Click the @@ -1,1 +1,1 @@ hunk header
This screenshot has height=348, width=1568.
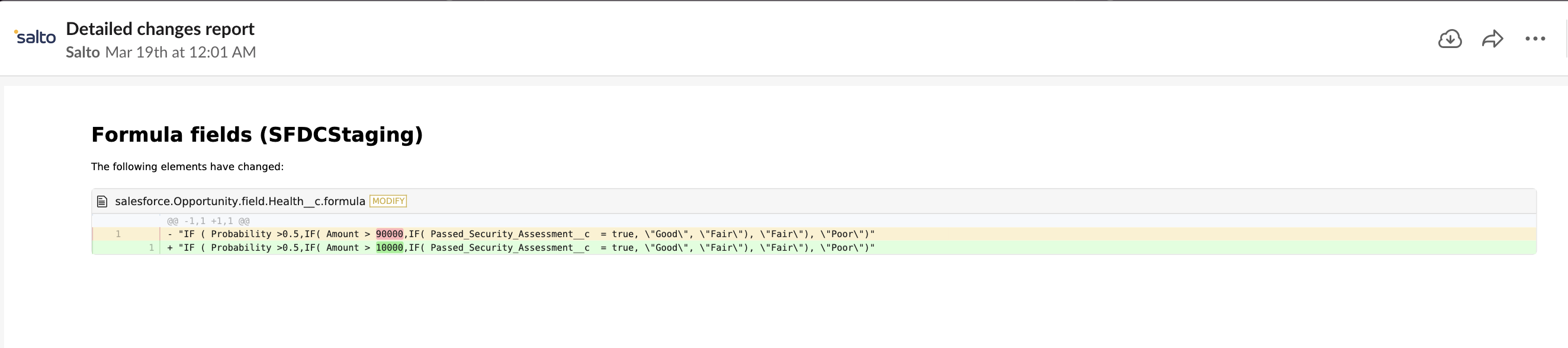pyautogui.click(x=208, y=221)
